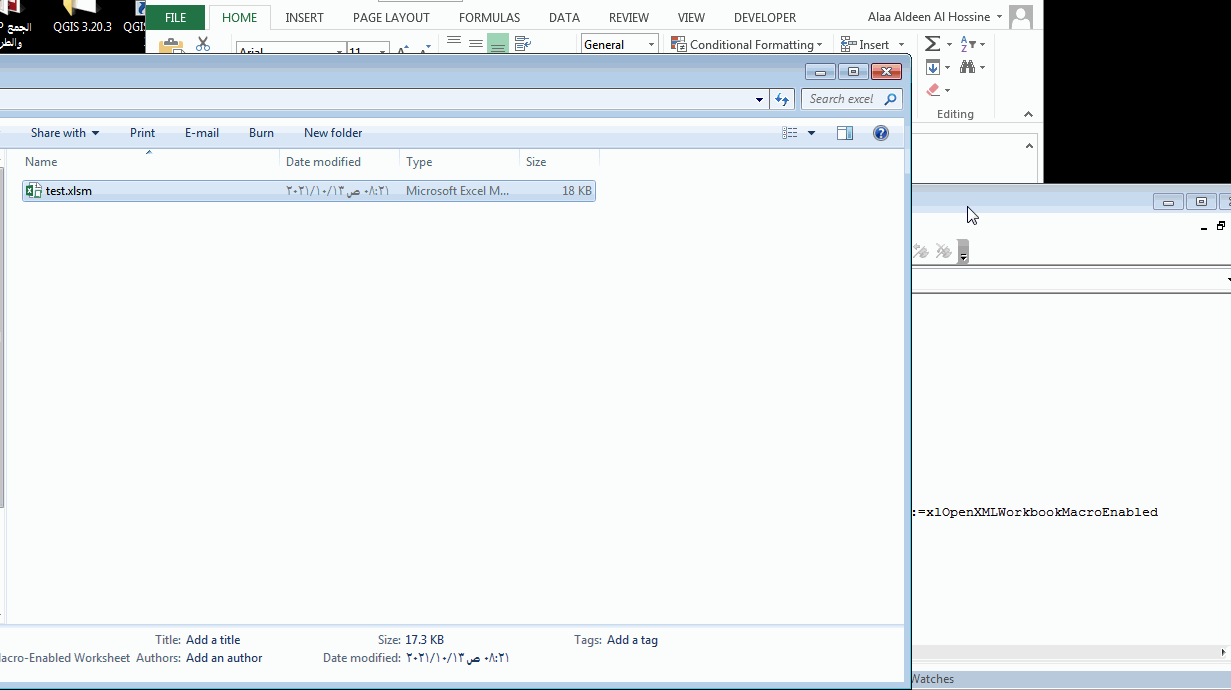Screen dimensions: 1231x690
Task: Click the refresh icon beside the search box
Action: coord(782,99)
